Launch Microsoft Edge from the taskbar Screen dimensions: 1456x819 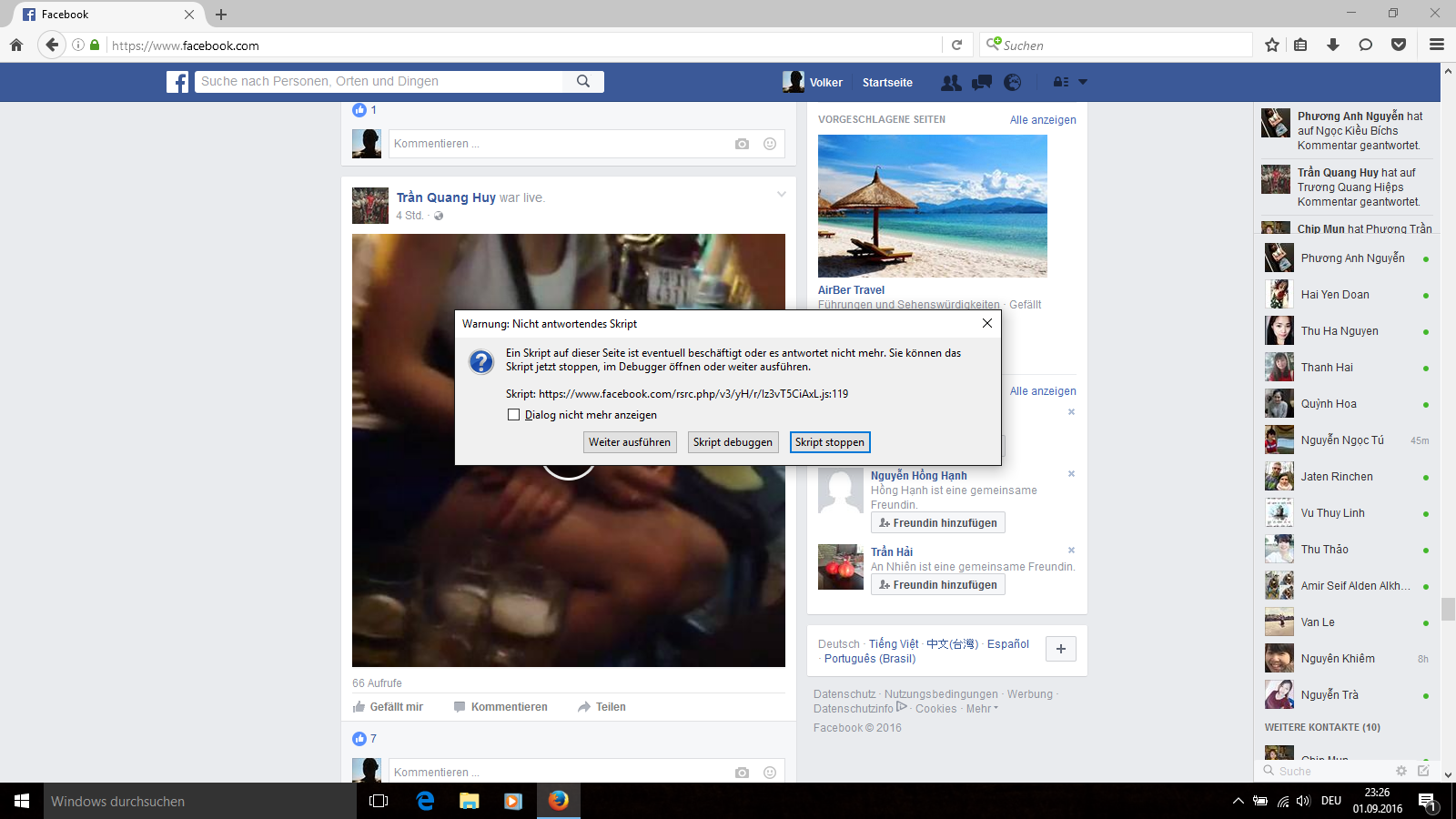[425, 801]
